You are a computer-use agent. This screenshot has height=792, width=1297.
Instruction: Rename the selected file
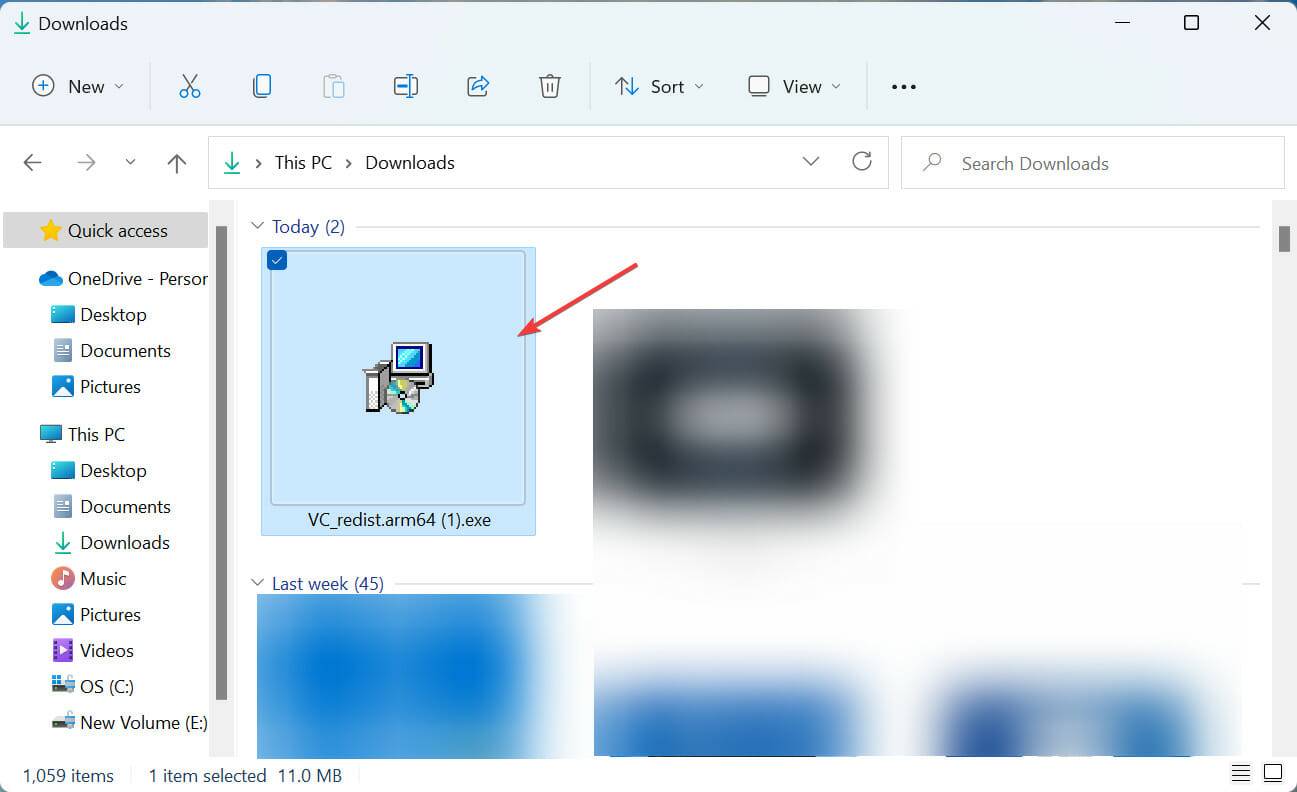click(406, 86)
